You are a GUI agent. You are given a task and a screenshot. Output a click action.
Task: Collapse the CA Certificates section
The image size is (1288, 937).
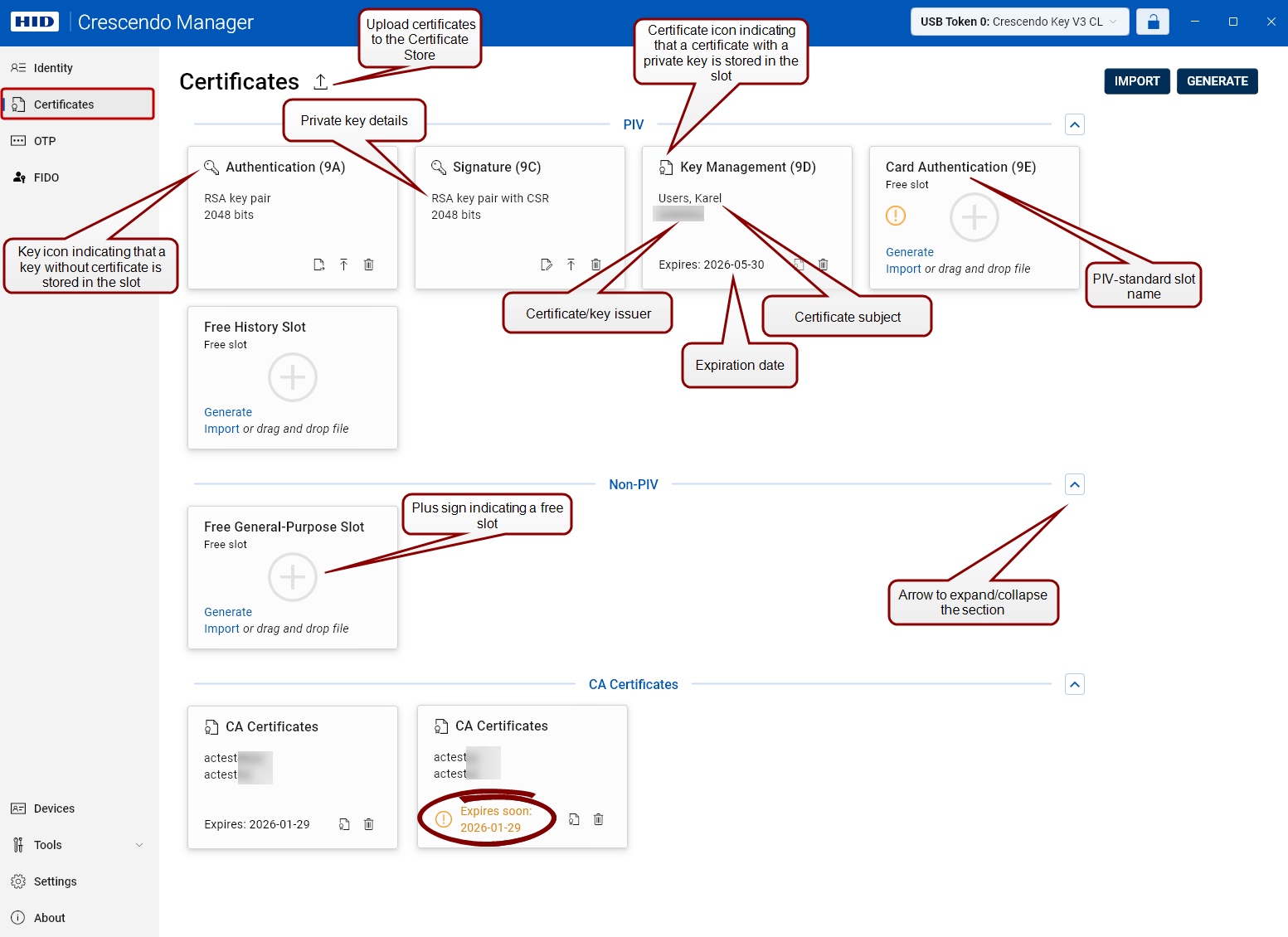click(1074, 685)
